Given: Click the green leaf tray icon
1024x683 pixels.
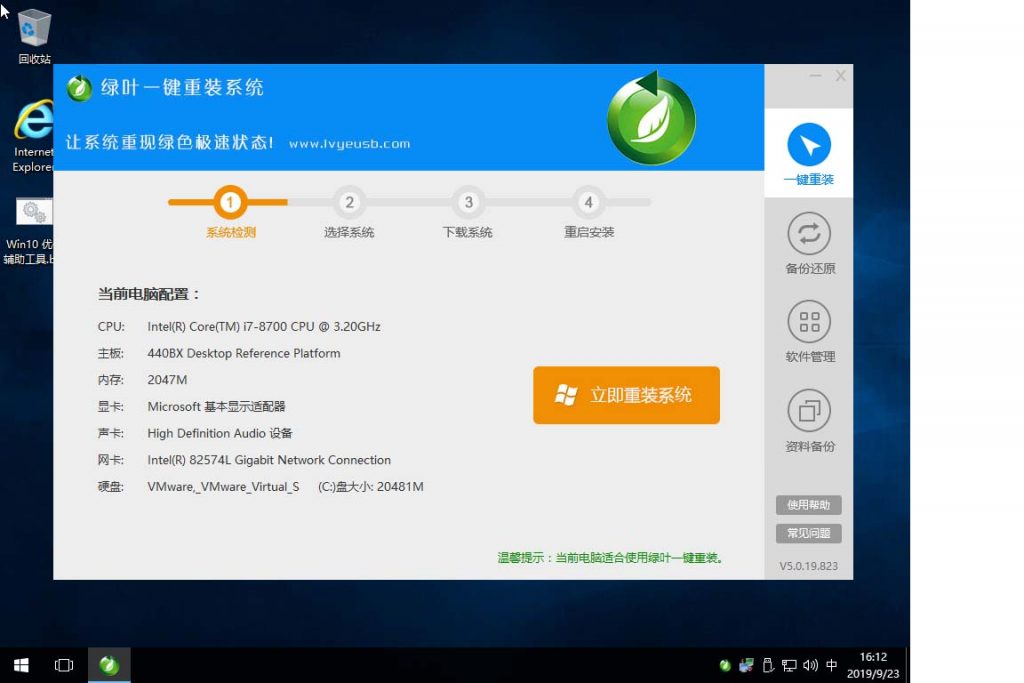Looking at the screenshot, I should (724, 664).
